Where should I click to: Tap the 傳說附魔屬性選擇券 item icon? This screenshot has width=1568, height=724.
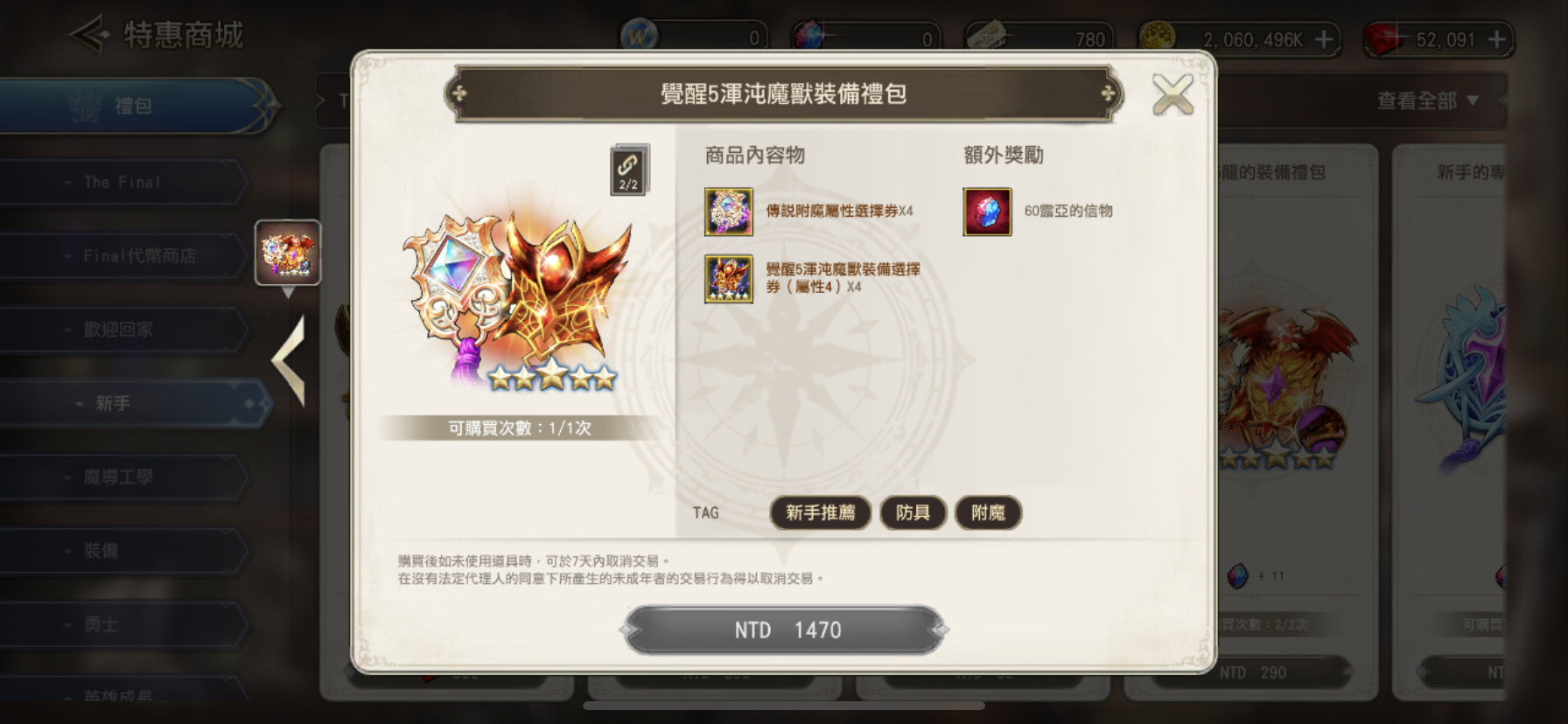coord(729,212)
